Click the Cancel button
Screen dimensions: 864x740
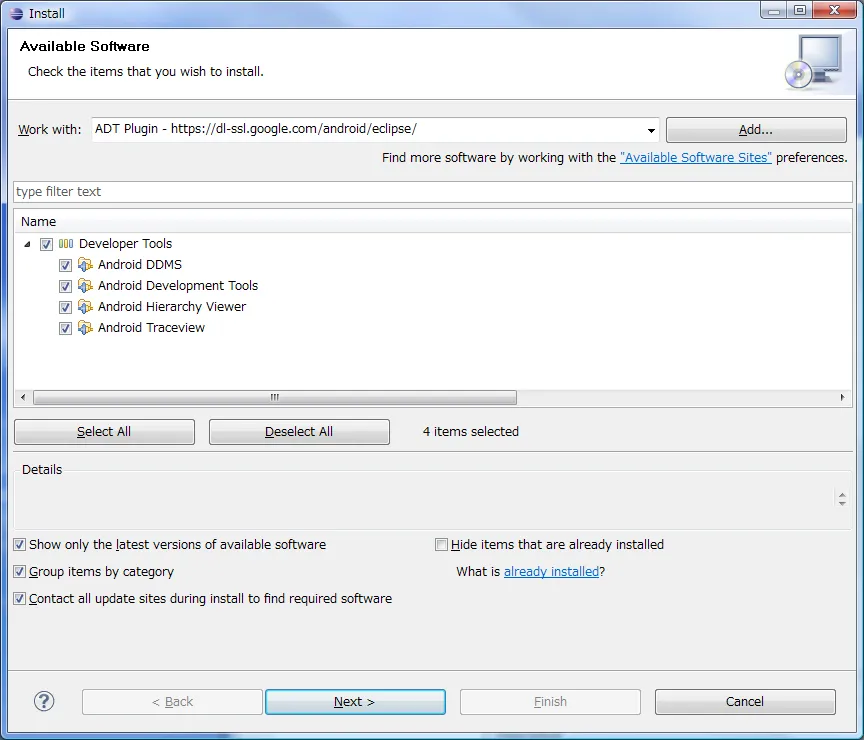[745, 702]
